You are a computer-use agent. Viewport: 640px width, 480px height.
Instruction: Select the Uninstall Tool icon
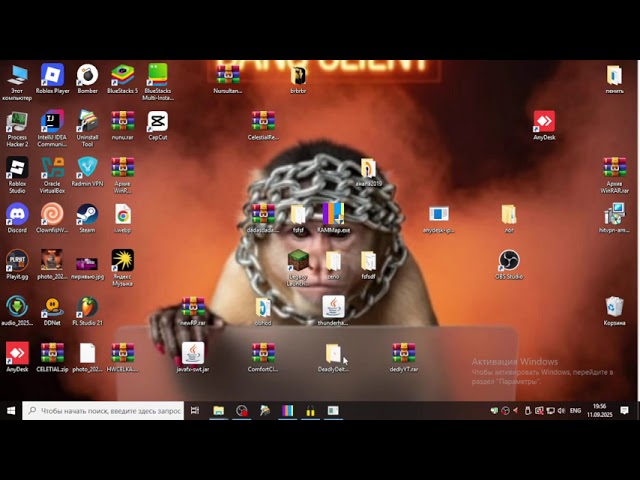87,129
